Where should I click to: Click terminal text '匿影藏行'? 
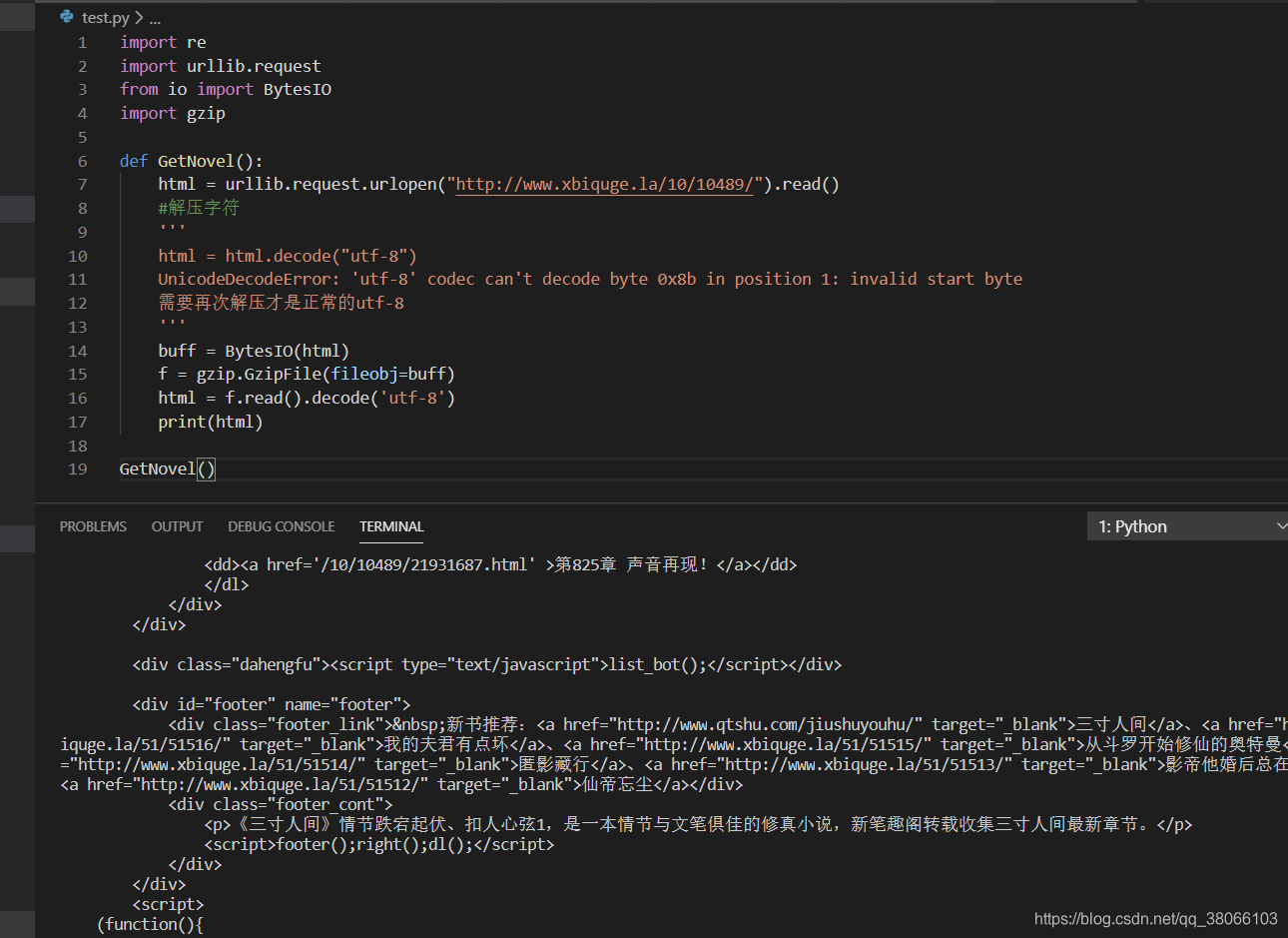point(554,764)
